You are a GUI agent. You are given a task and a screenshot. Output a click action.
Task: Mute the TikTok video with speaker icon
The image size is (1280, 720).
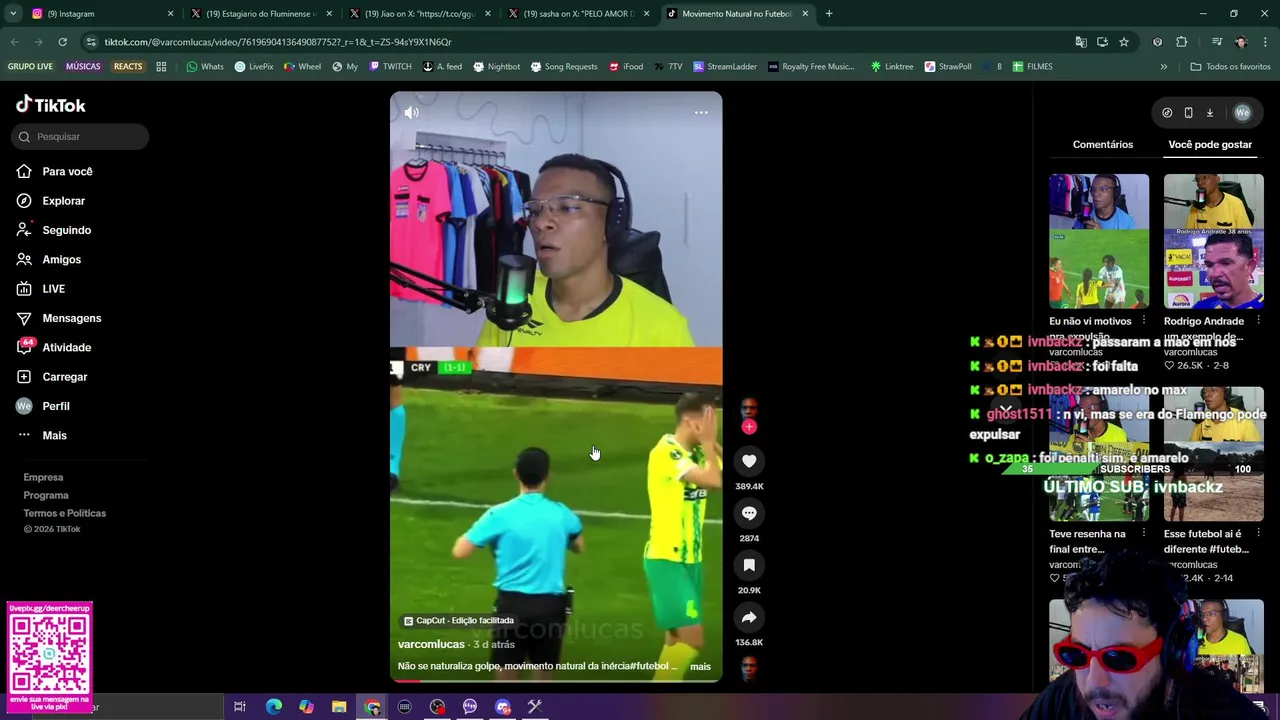[x=411, y=113]
